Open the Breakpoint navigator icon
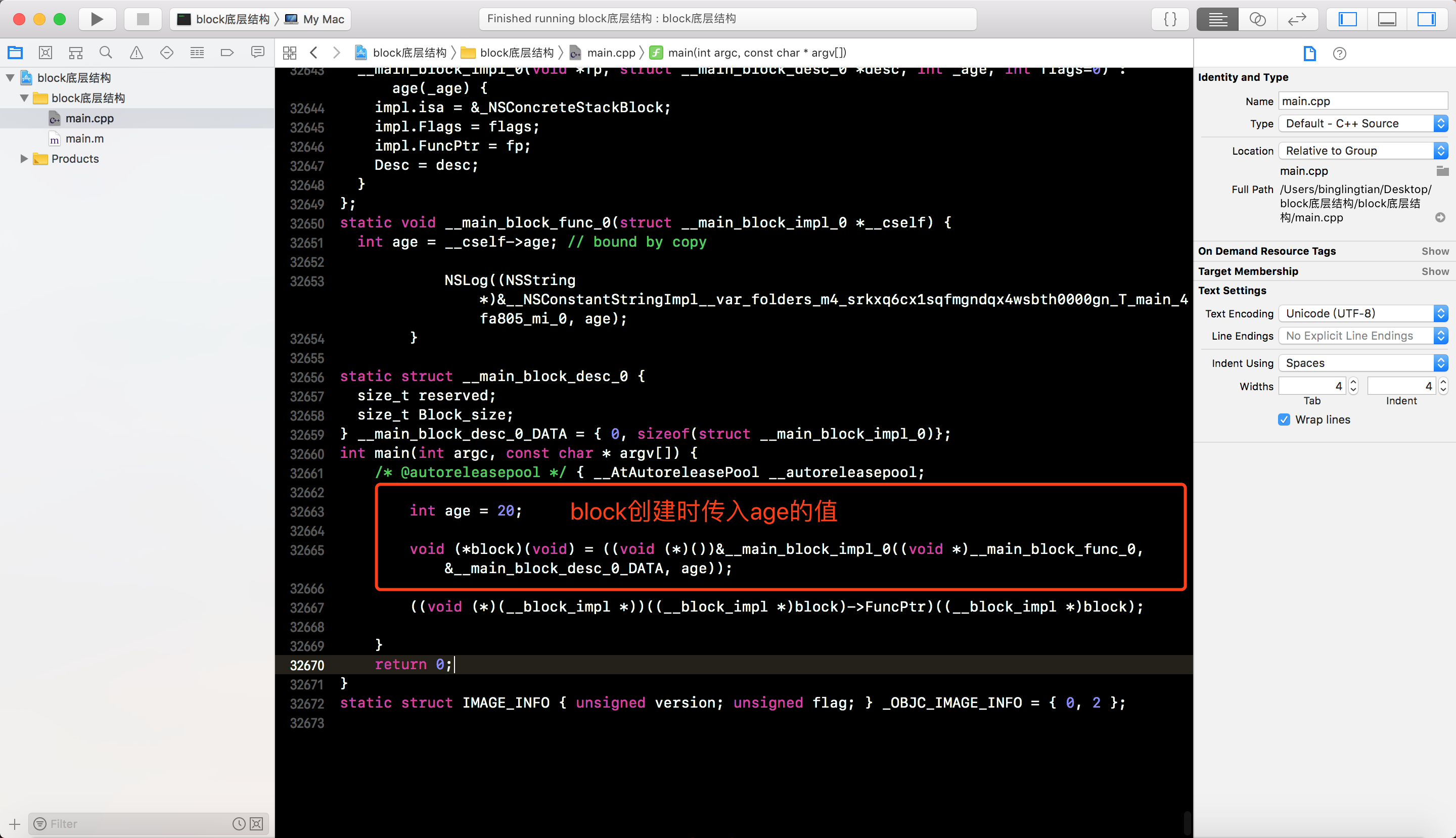Screen dimensions: 1456x838 (227, 53)
